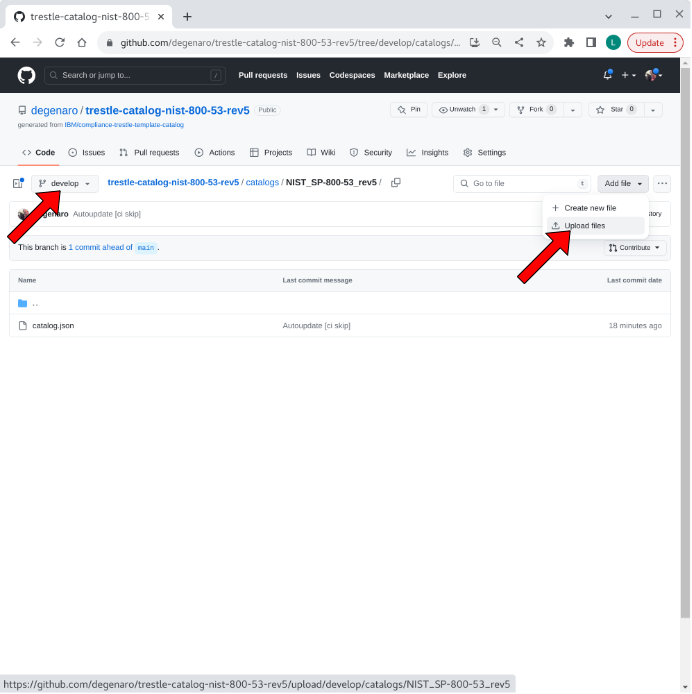Viewport: 692px width, 694px height.
Task: Choose Create new file from menu
Action: click(x=595, y=208)
